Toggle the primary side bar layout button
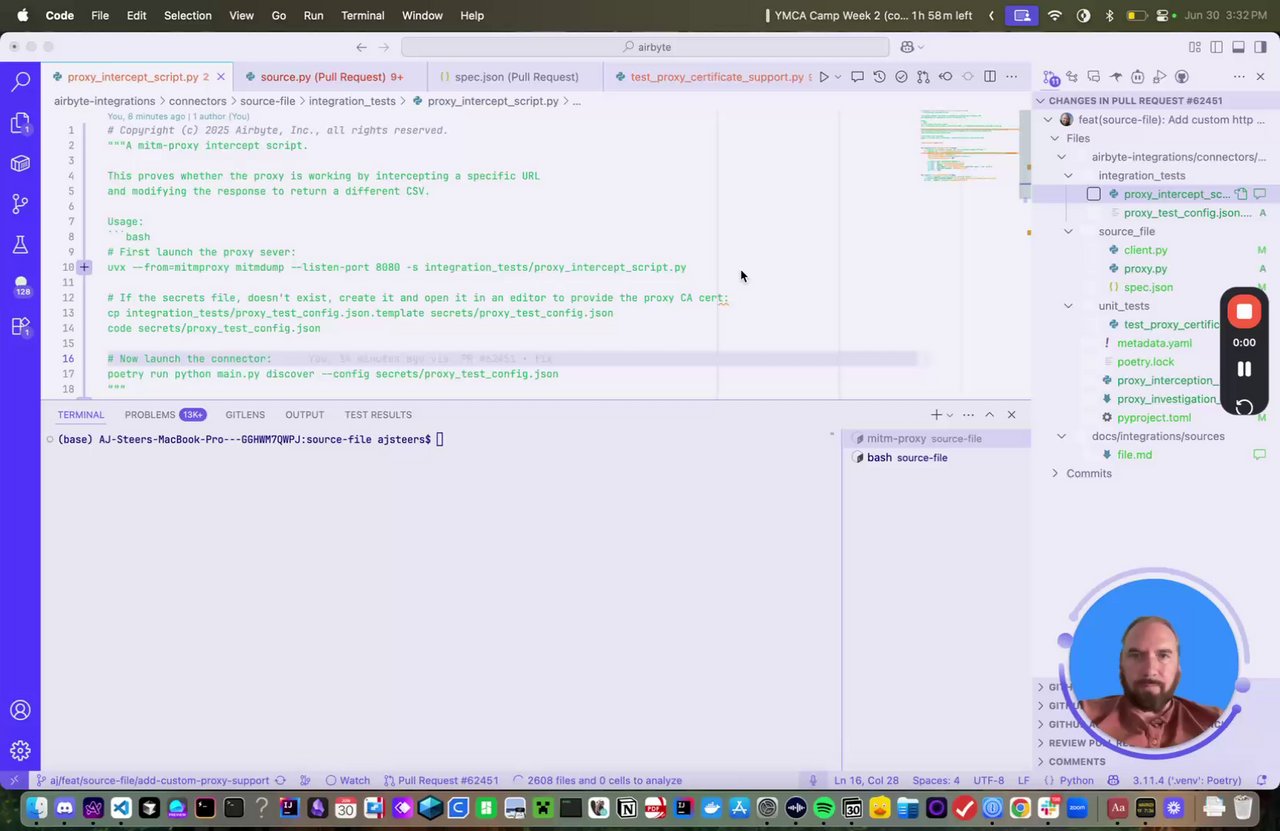1280x831 pixels. 1216,47
